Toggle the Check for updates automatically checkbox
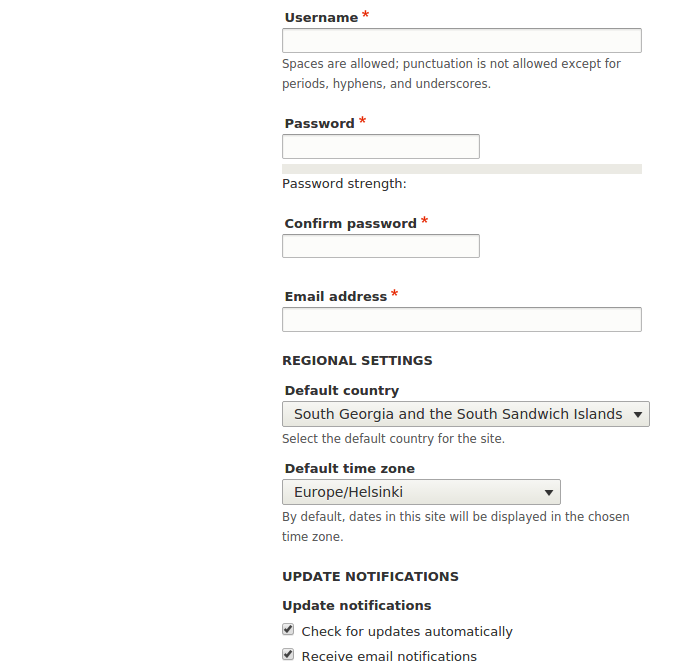This screenshot has width=678, height=661. pos(288,629)
